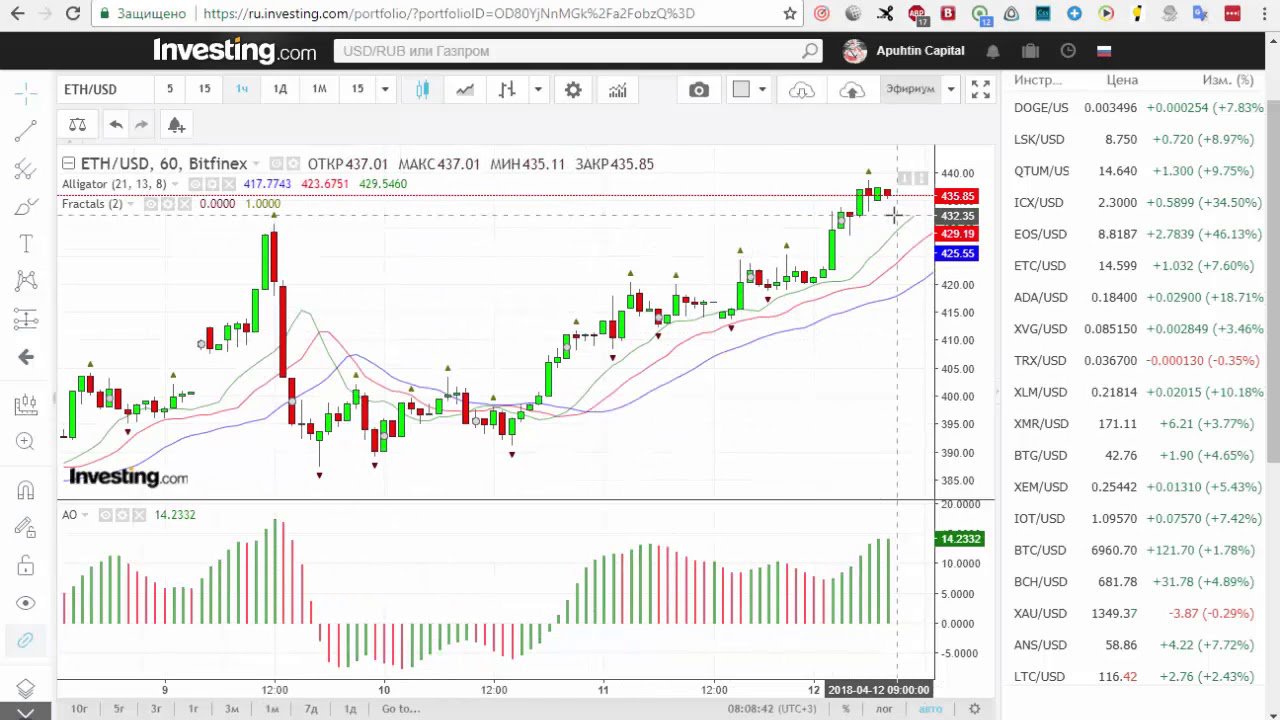Toggle лог logarithmic scale

click(x=884, y=709)
